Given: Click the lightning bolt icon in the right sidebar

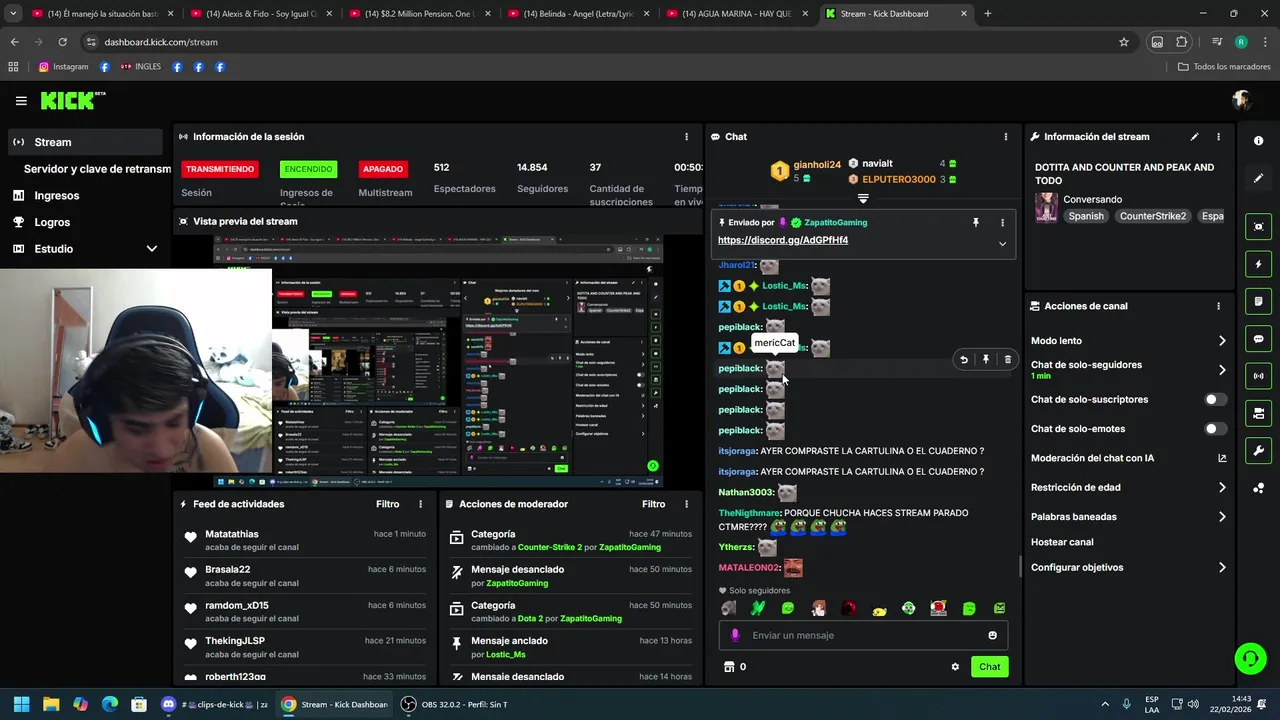Looking at the screenshot, I should (x=1258, y=264).
